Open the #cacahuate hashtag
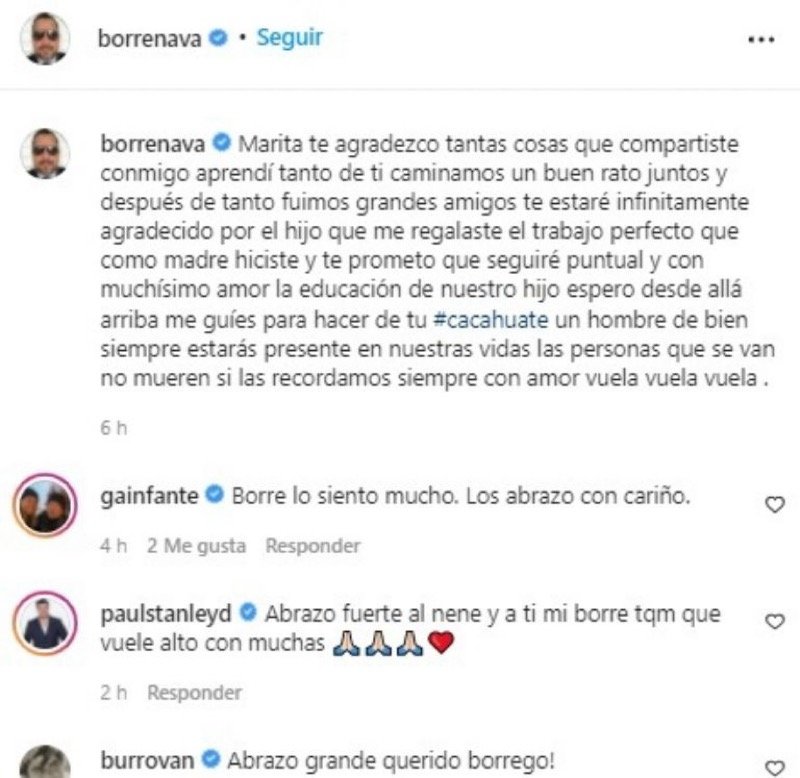Screen dimensions: 800x778 point(490,320)
